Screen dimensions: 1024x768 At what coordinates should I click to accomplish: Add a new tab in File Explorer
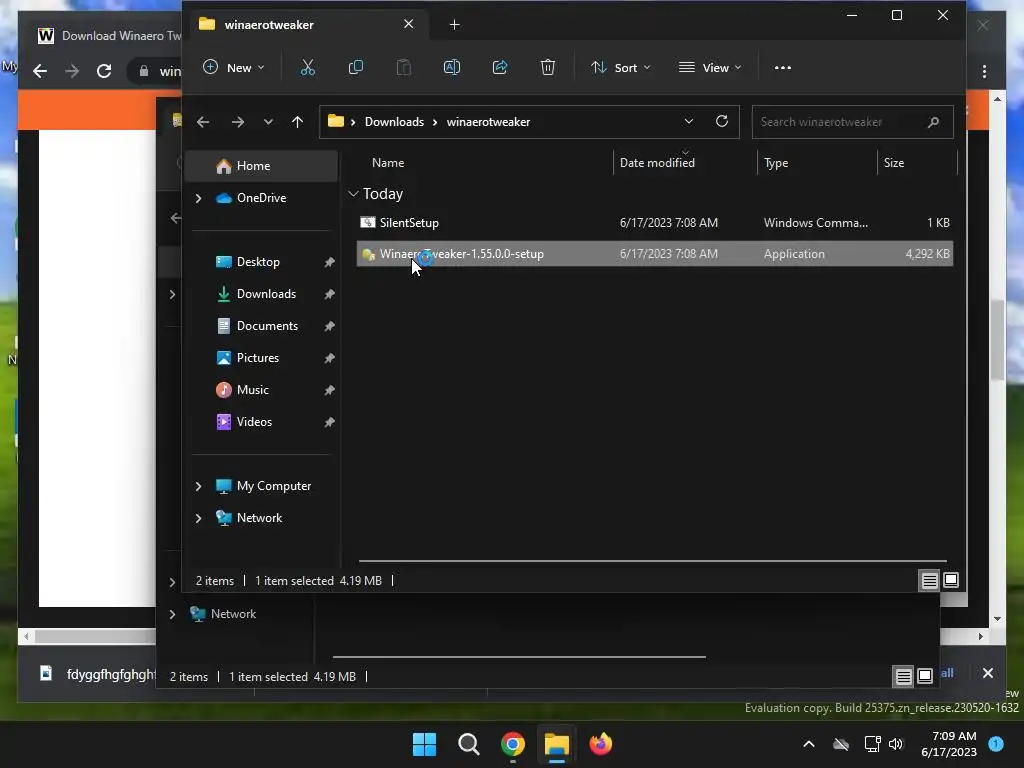(x=455, y=25)
